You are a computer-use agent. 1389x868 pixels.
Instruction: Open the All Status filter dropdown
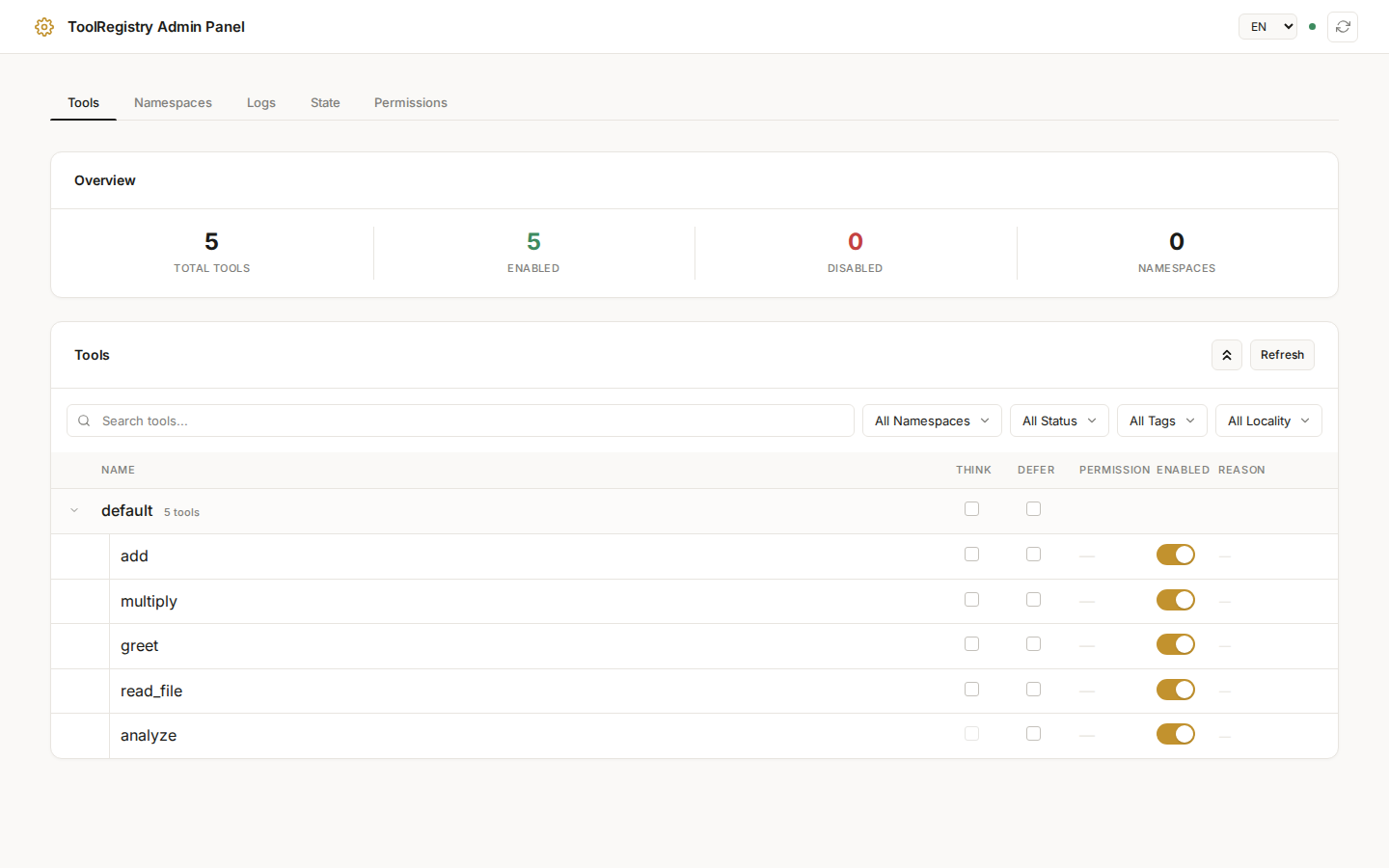(x=1059, y=420)
